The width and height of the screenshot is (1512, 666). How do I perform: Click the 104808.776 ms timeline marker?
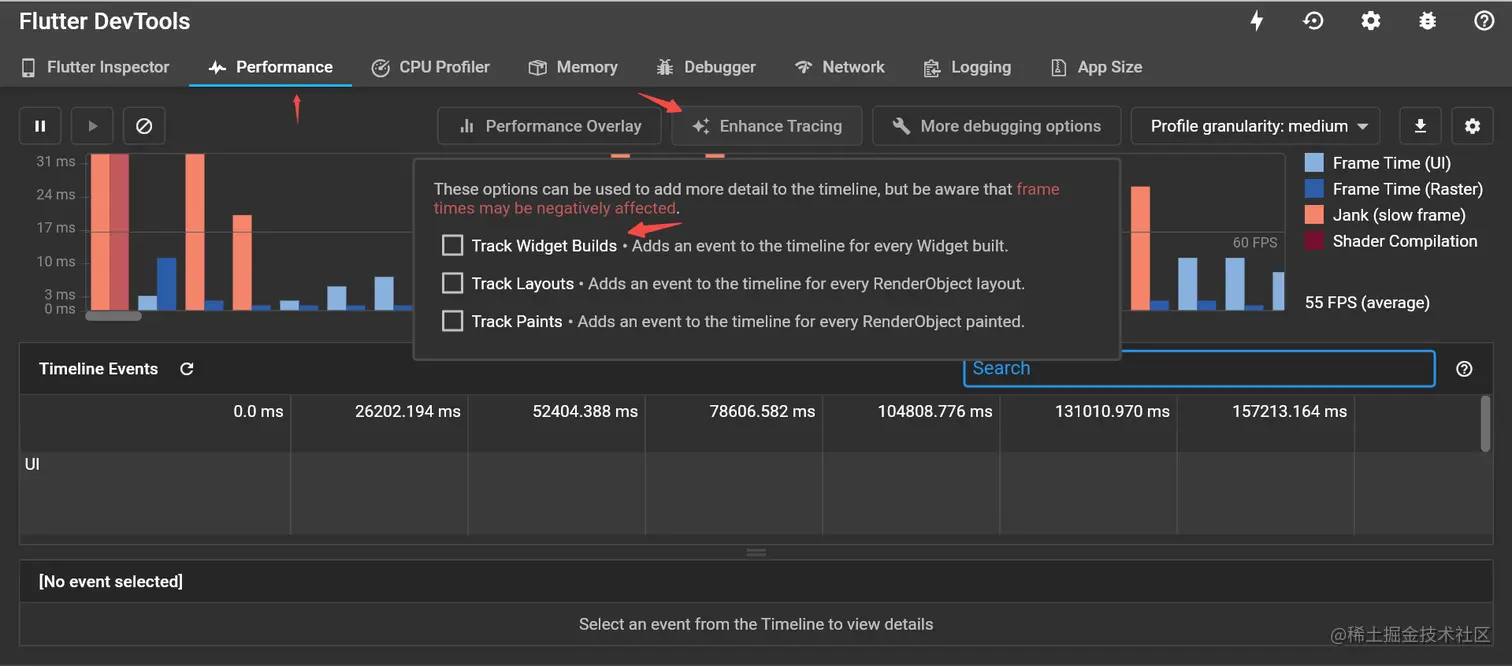tap(935, 411)
